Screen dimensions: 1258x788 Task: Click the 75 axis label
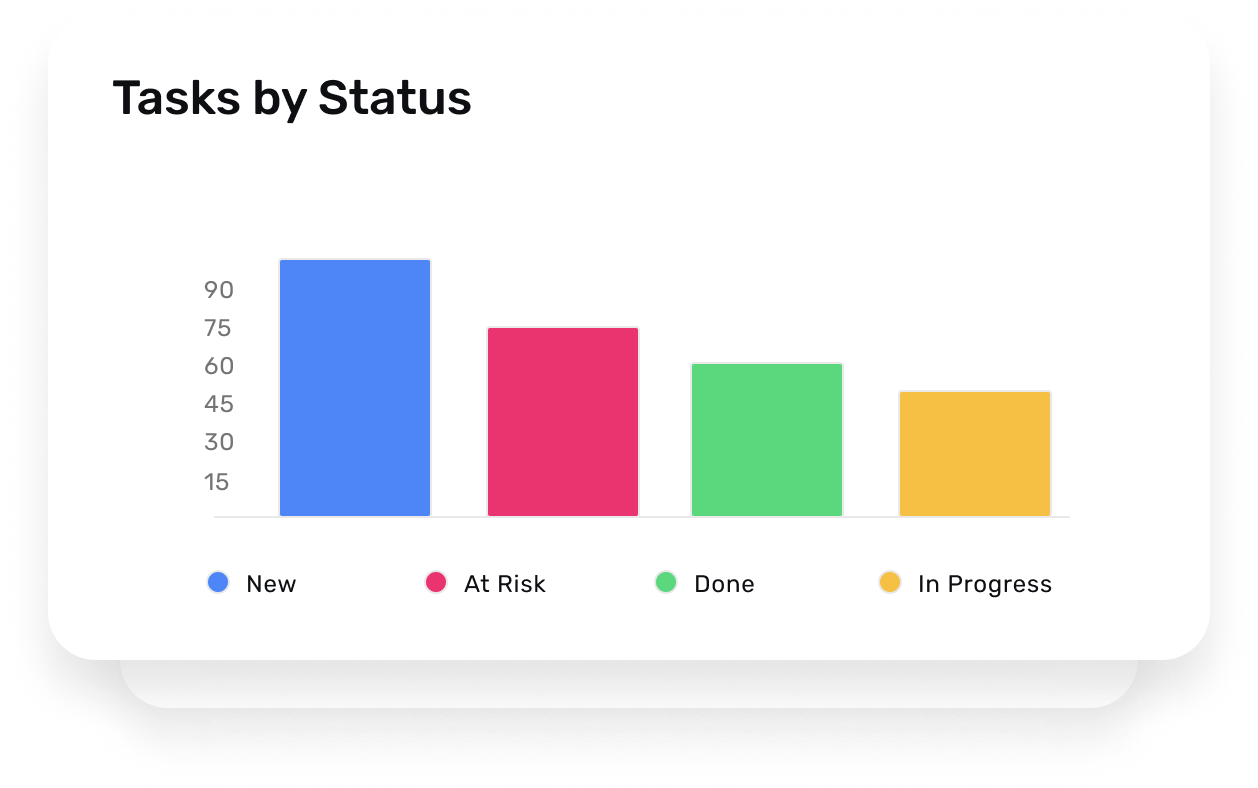click(218, 328)
